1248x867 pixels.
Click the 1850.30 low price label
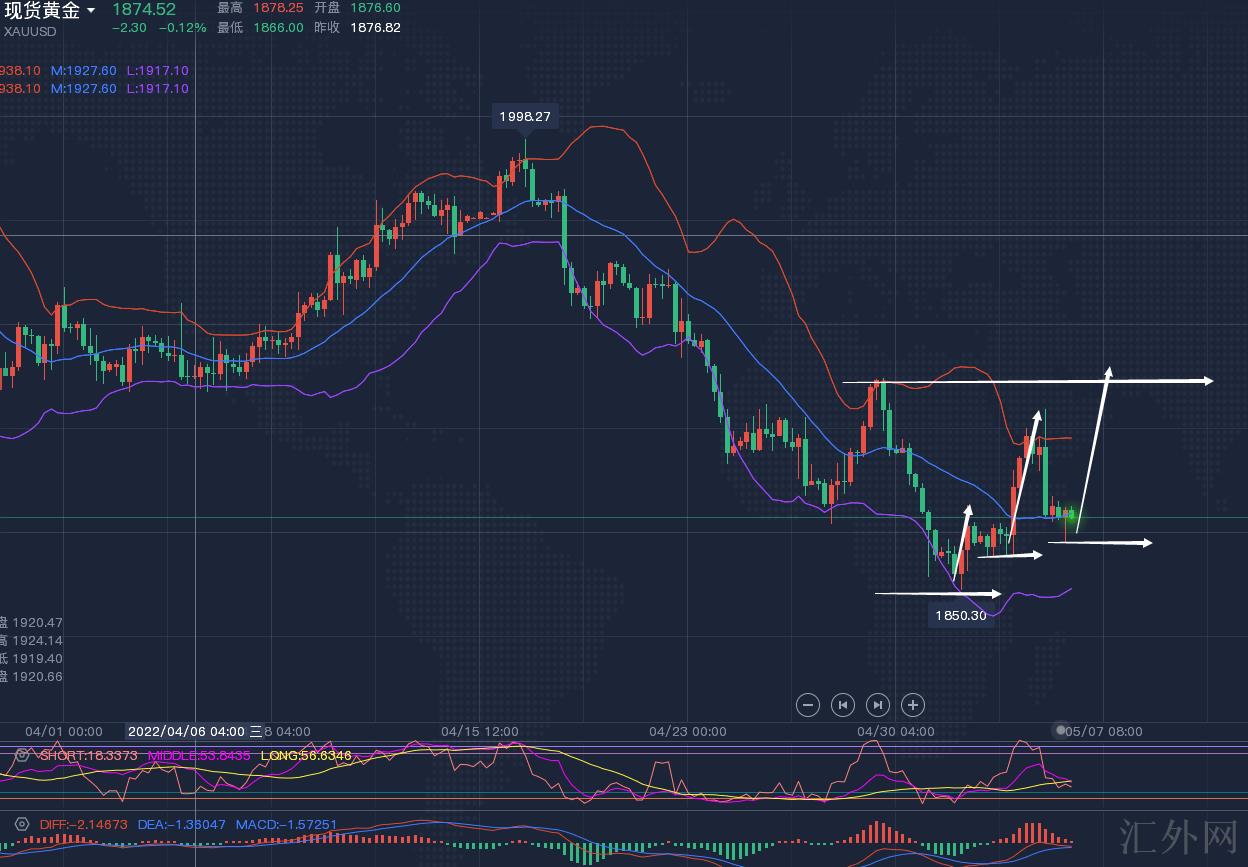[x=961, y=615]
